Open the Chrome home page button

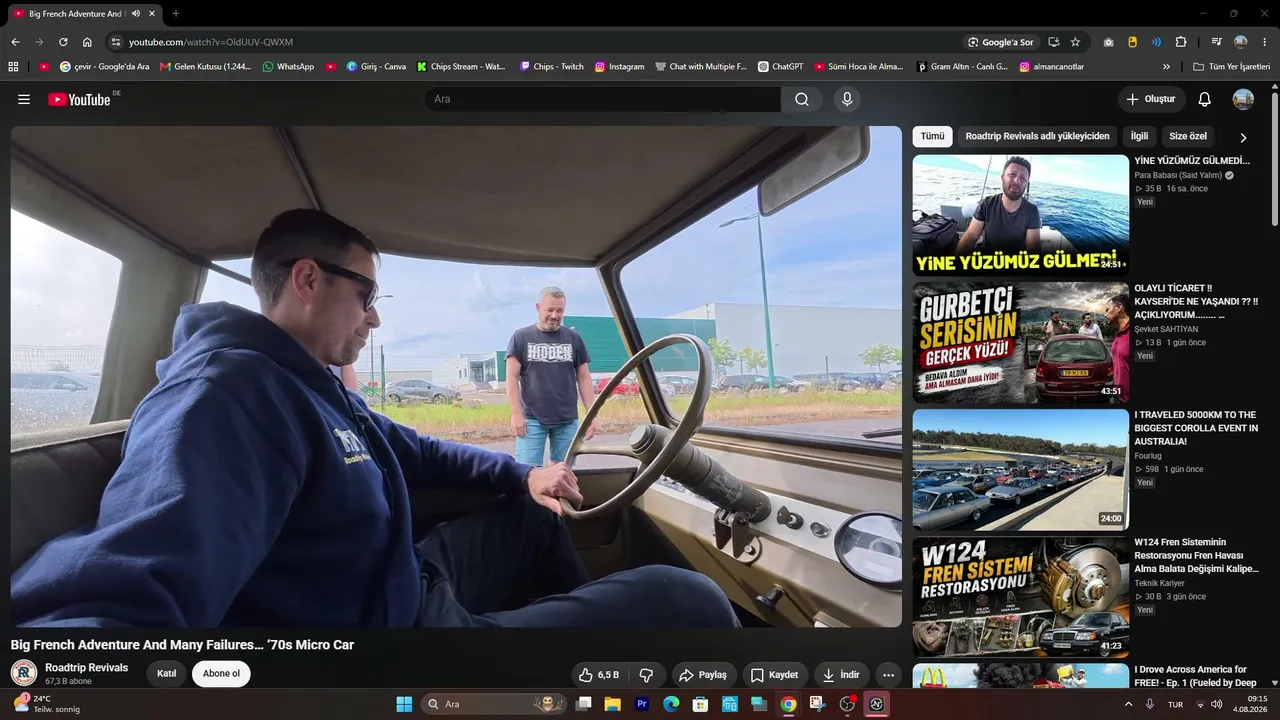pyautogui.click(x=87, y=42)
